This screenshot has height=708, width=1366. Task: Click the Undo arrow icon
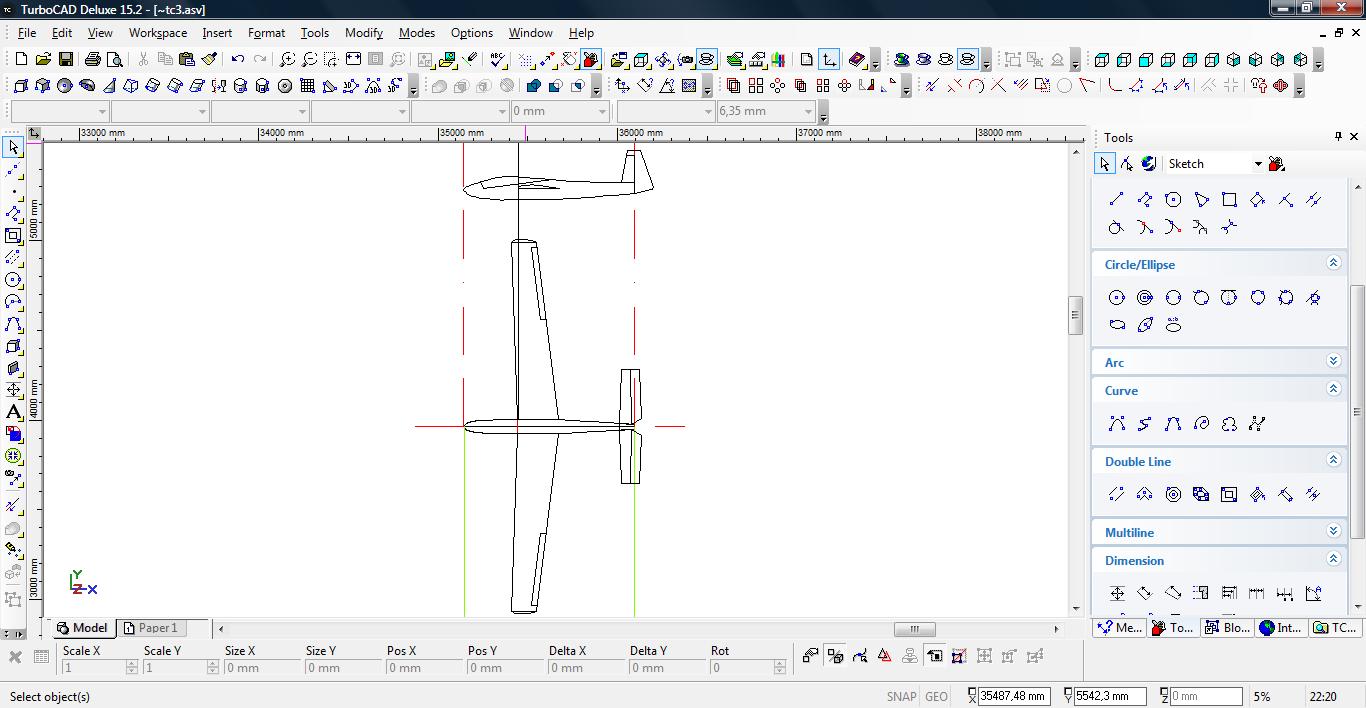click(x=238, y=60)
